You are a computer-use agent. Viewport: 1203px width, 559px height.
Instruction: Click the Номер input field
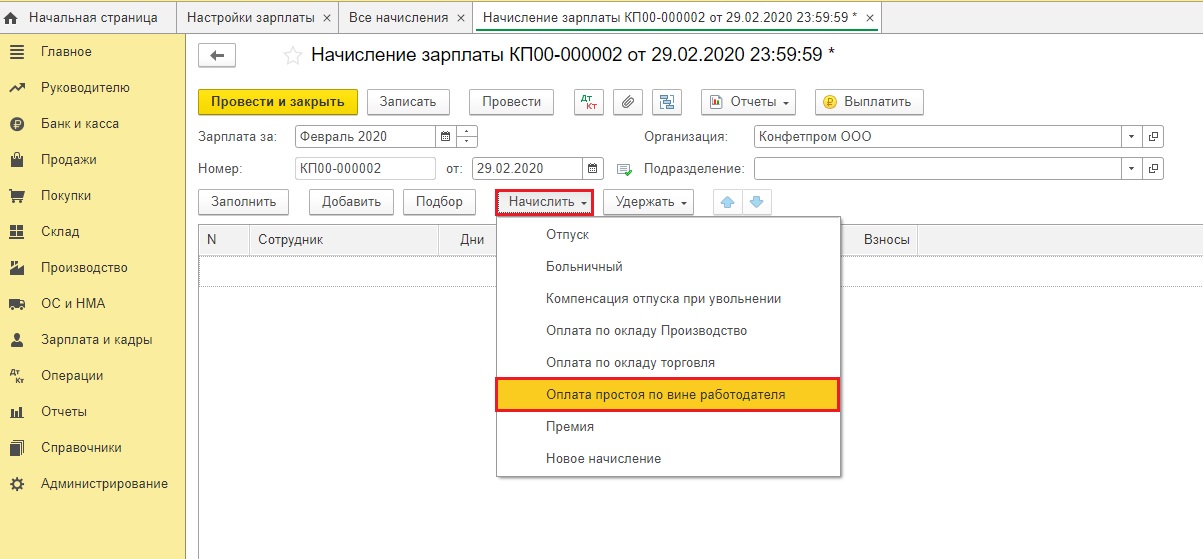(365, 168)
